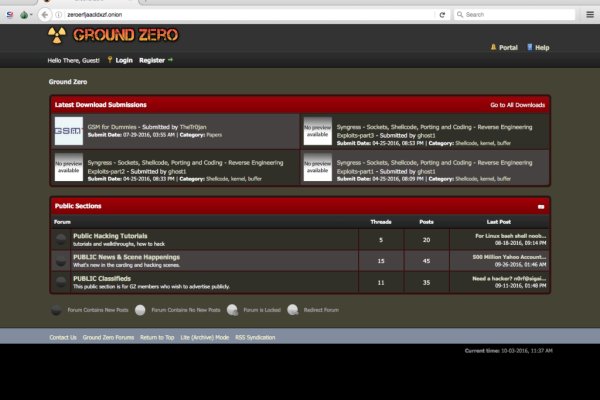The image size is (600, 400).
Task: Collapse the Public Sections panel
Action: click(541, 205)
